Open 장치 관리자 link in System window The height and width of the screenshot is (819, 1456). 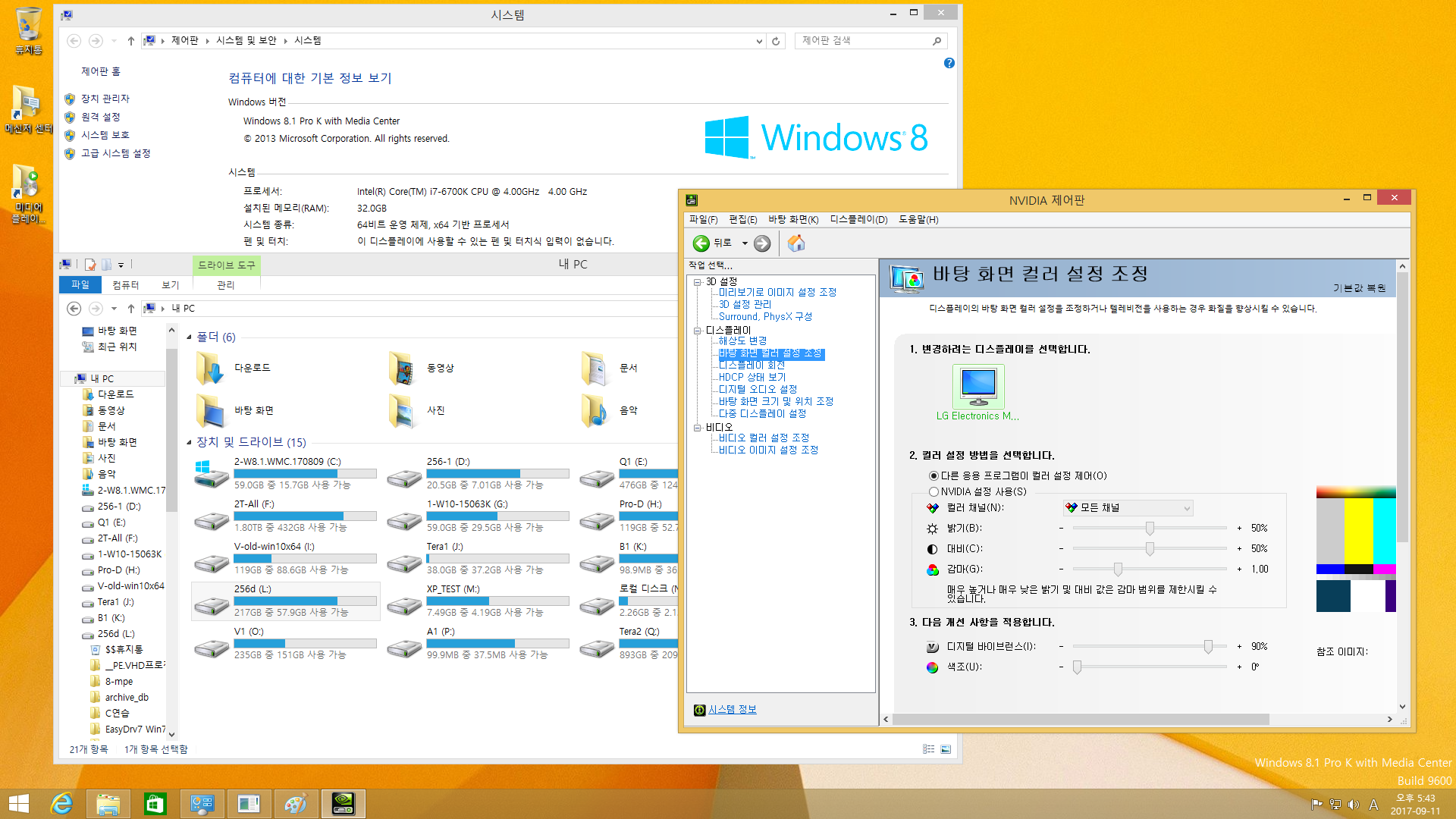[x=105, y=99]
